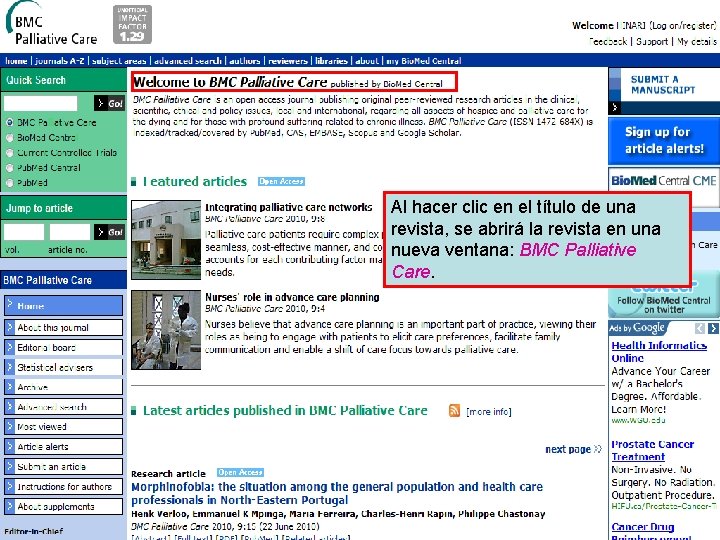Click the next arrow in Ads by Google
This screenshot has height=540, width=720.
pyautogui.click(x=713, y=328)
